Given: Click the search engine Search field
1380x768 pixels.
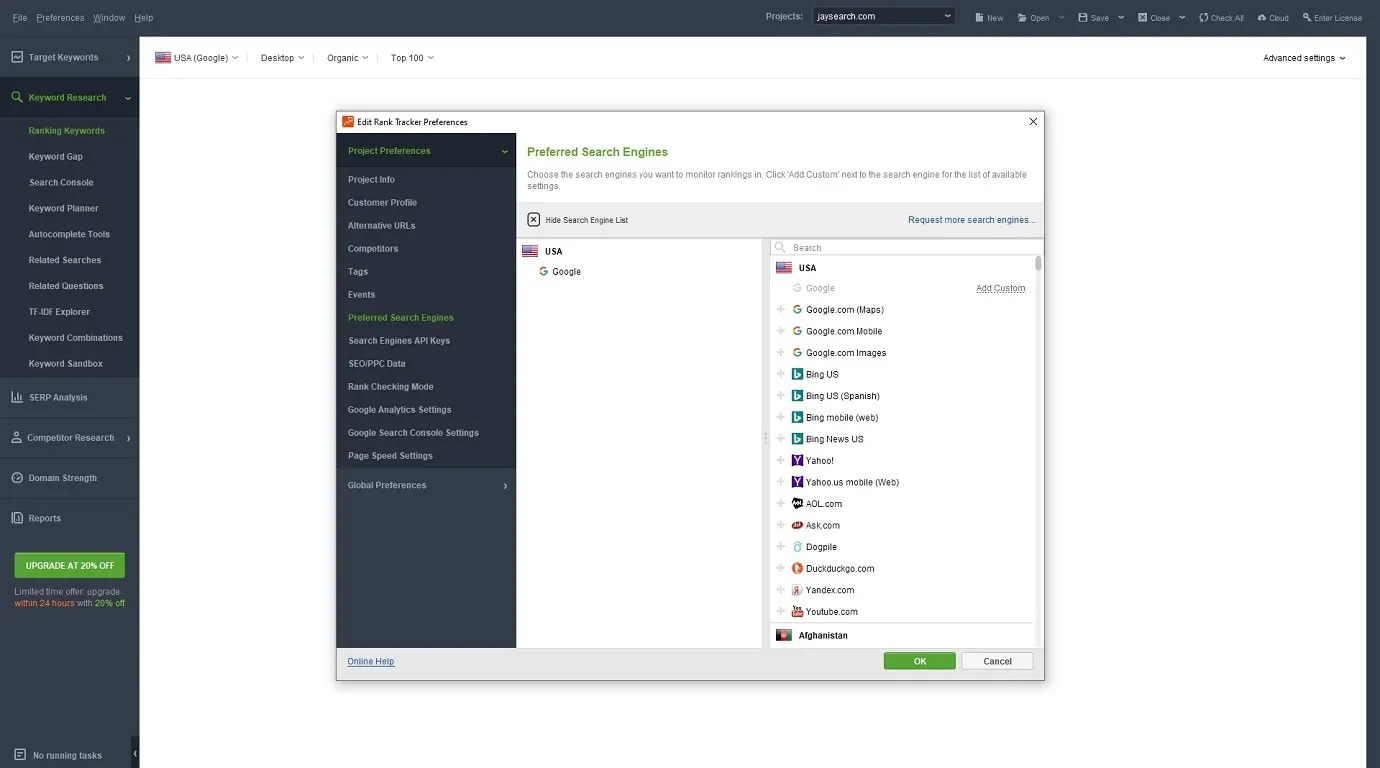Looking at the screenshot, I should [x=907, y=247].
